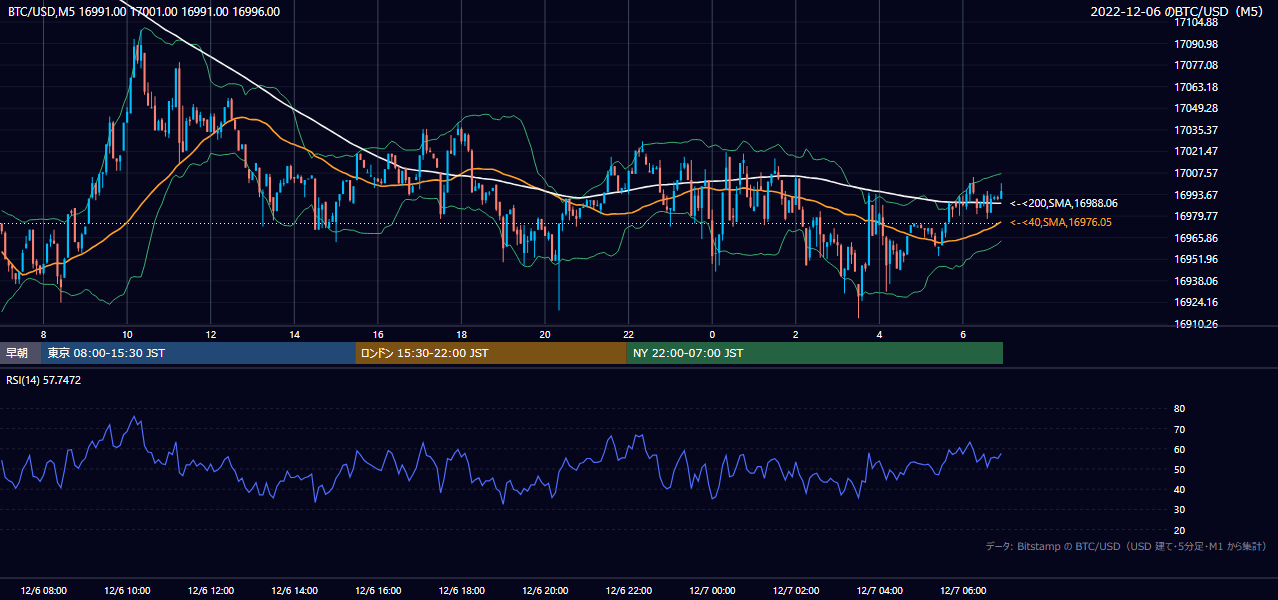This screenshot has height=600, width=1278.
Task: Click the 12/6 20:00 time label
Action: pos(545,591)
